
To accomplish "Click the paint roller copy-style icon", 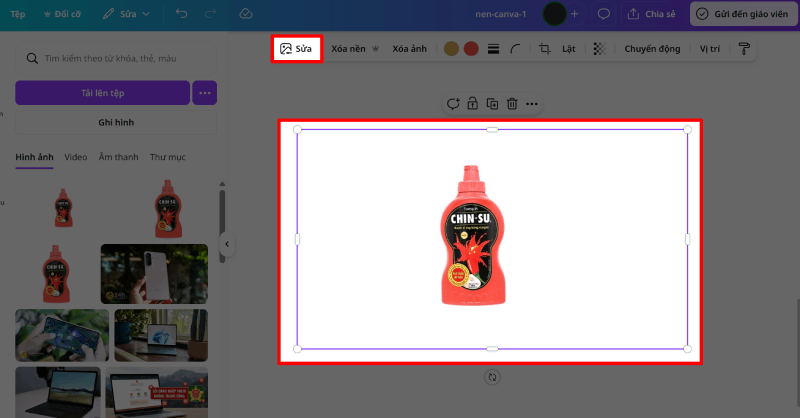I will (743, 48).
